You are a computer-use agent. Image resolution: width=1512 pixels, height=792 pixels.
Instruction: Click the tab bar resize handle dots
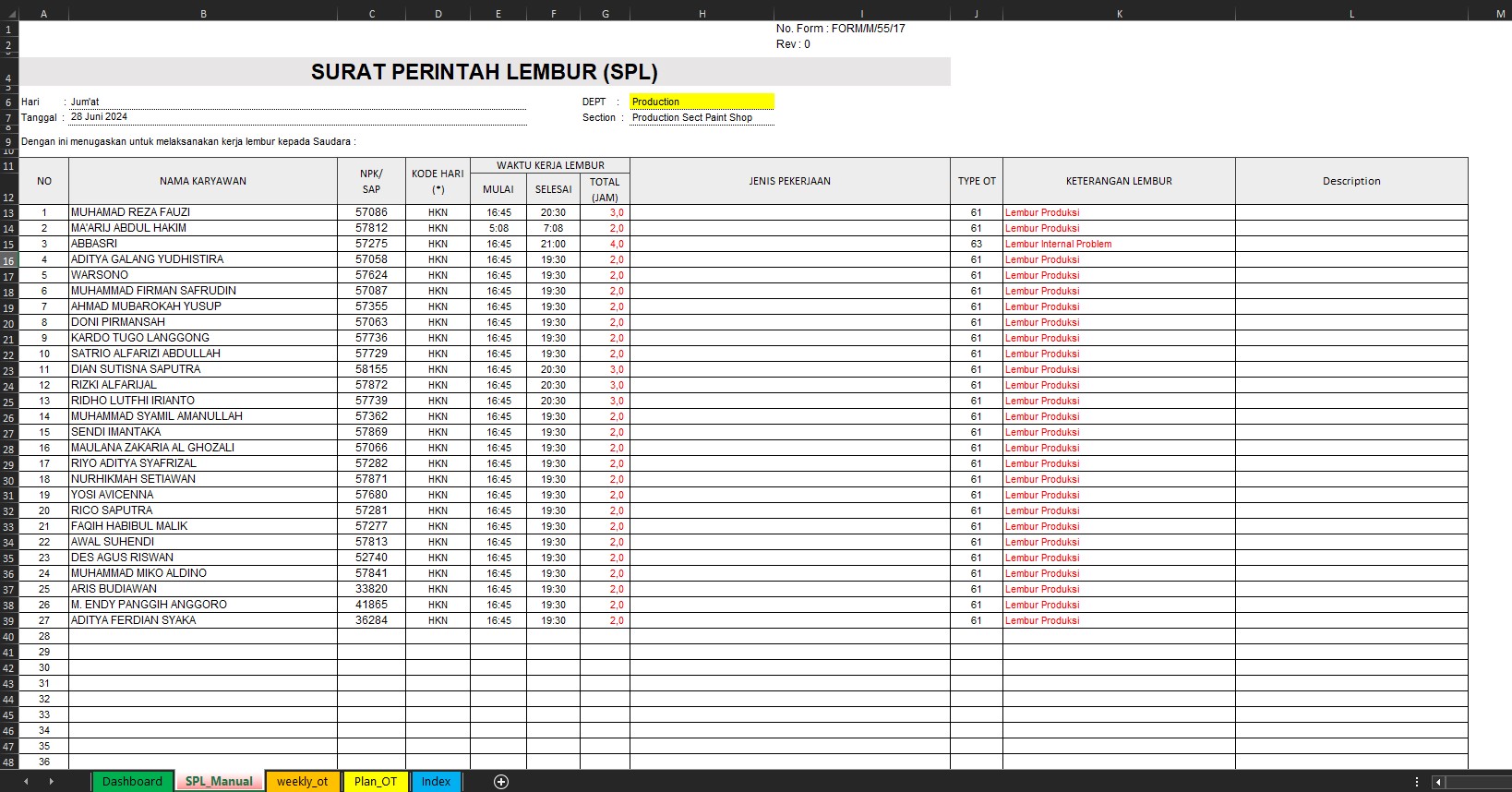[1417, 782]
